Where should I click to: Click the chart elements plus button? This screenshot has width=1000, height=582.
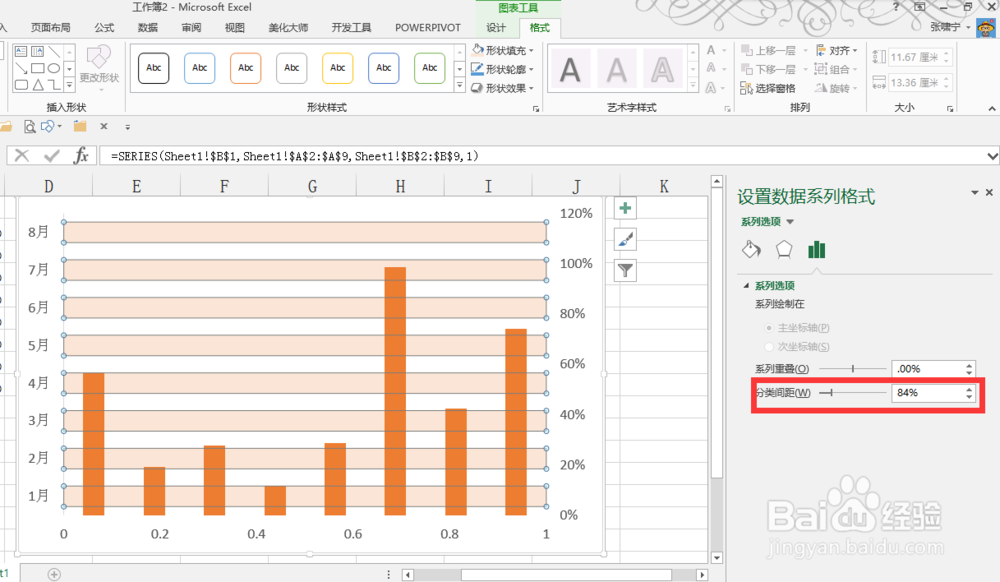(626, 208)
